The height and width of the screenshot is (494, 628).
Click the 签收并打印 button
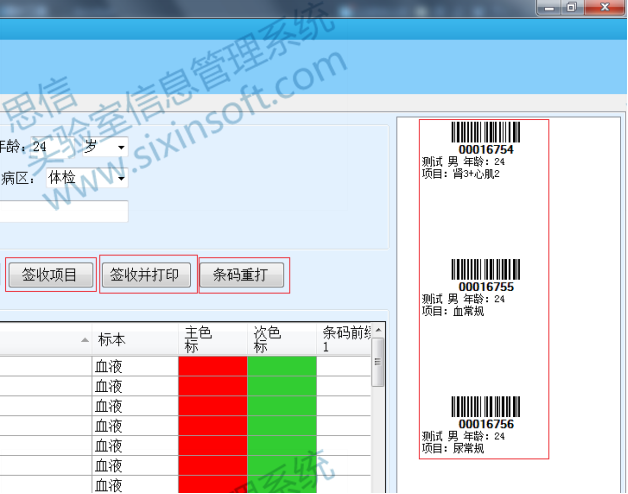click(146, 275)
